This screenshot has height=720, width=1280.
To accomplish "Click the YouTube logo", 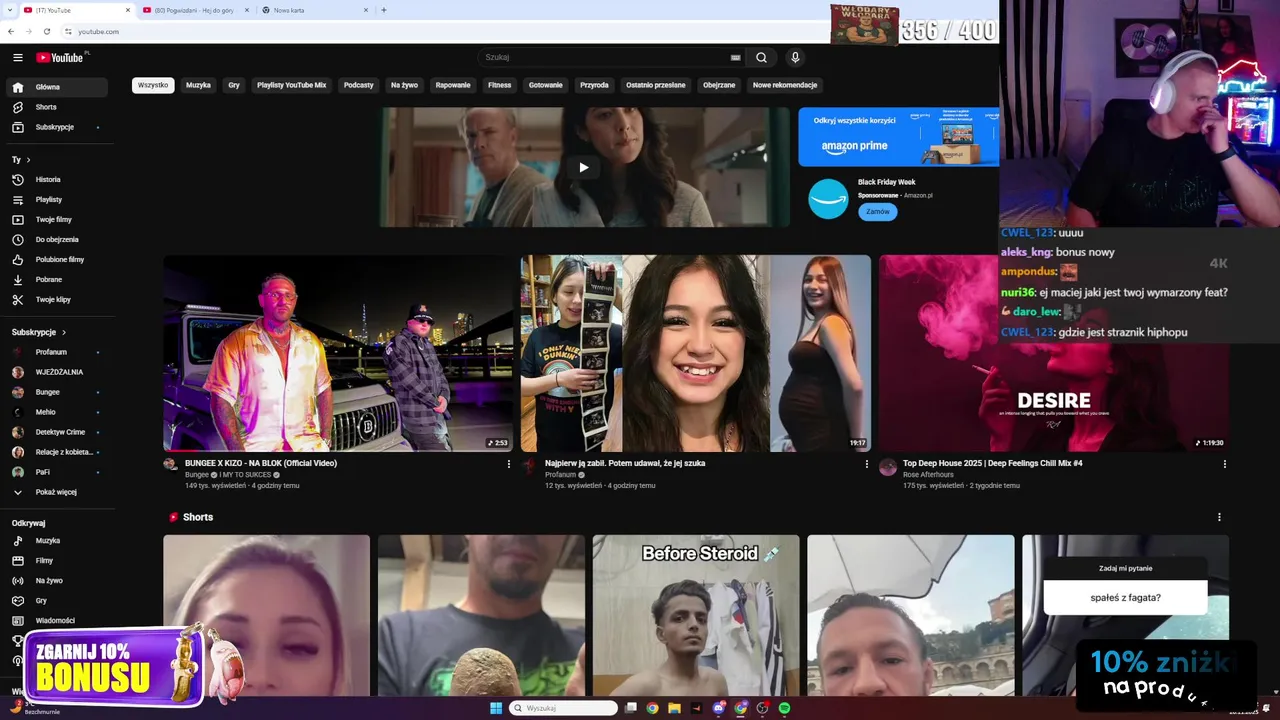I will [60, 57].
